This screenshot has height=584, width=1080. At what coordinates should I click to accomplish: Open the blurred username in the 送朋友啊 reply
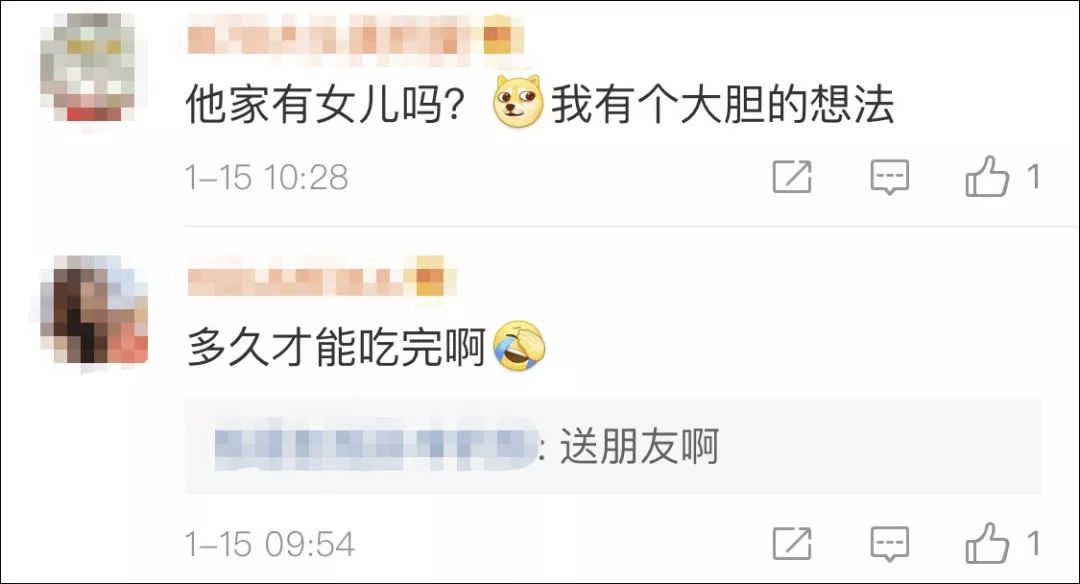(375, 444)
